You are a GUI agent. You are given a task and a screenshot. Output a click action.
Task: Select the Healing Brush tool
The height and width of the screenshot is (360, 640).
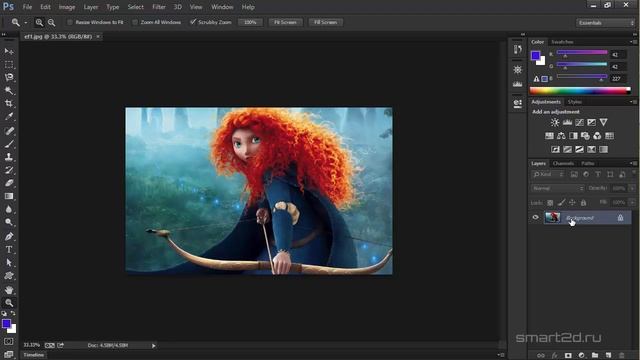point(9,131)
